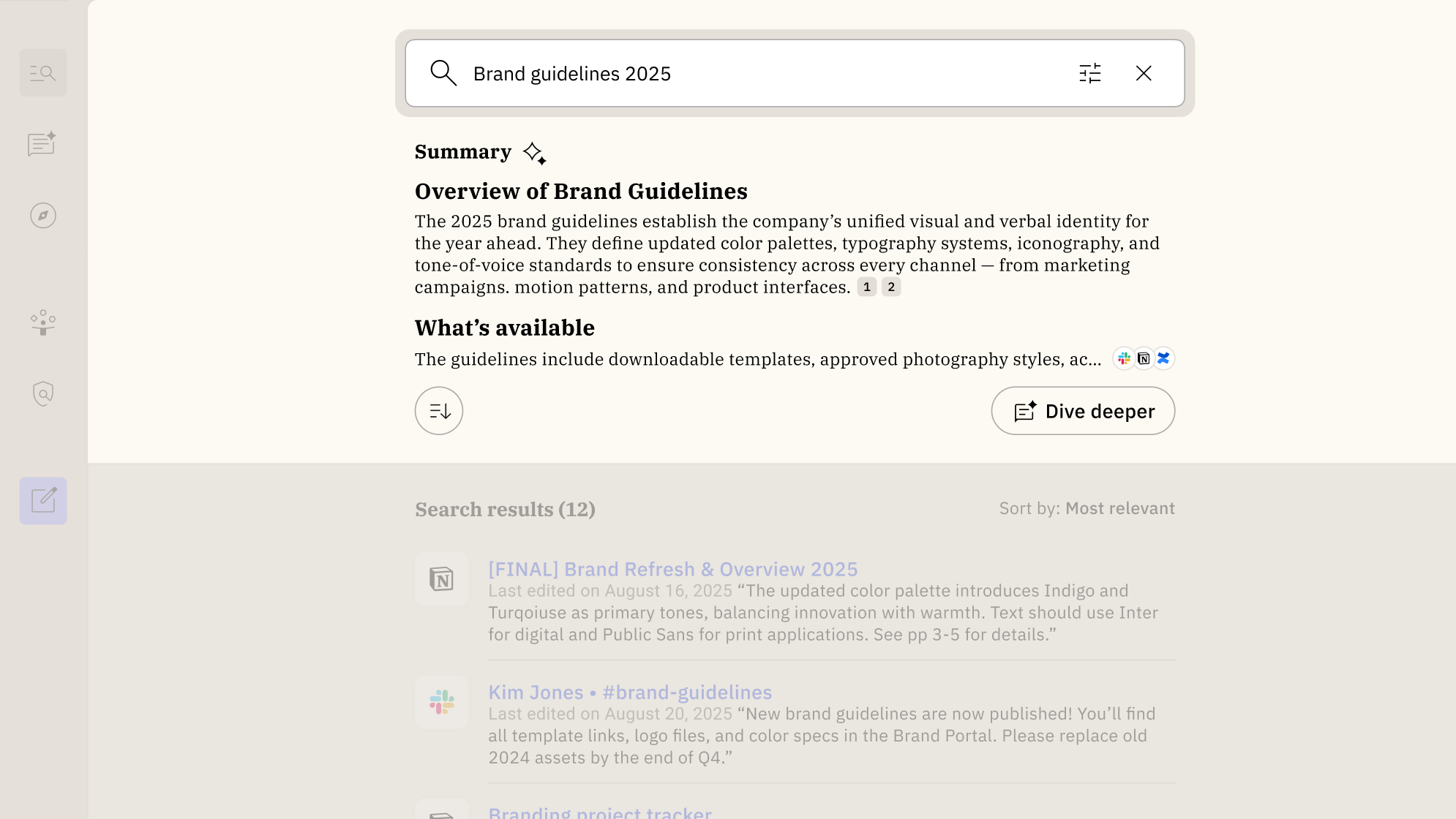Expand the summary with arrow button

tap(439, 411)
